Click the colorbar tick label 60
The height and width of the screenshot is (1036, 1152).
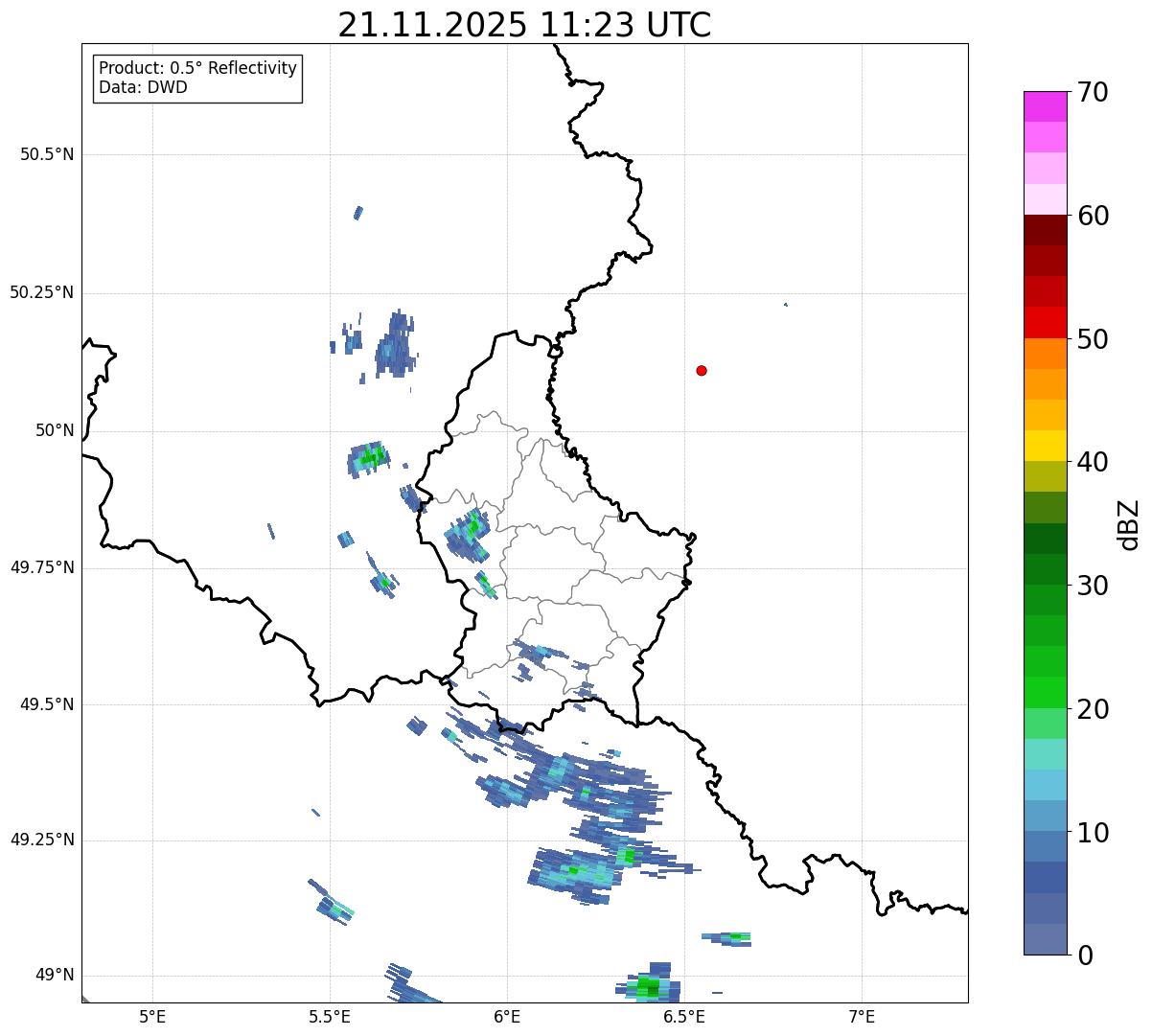[1093, 217]
